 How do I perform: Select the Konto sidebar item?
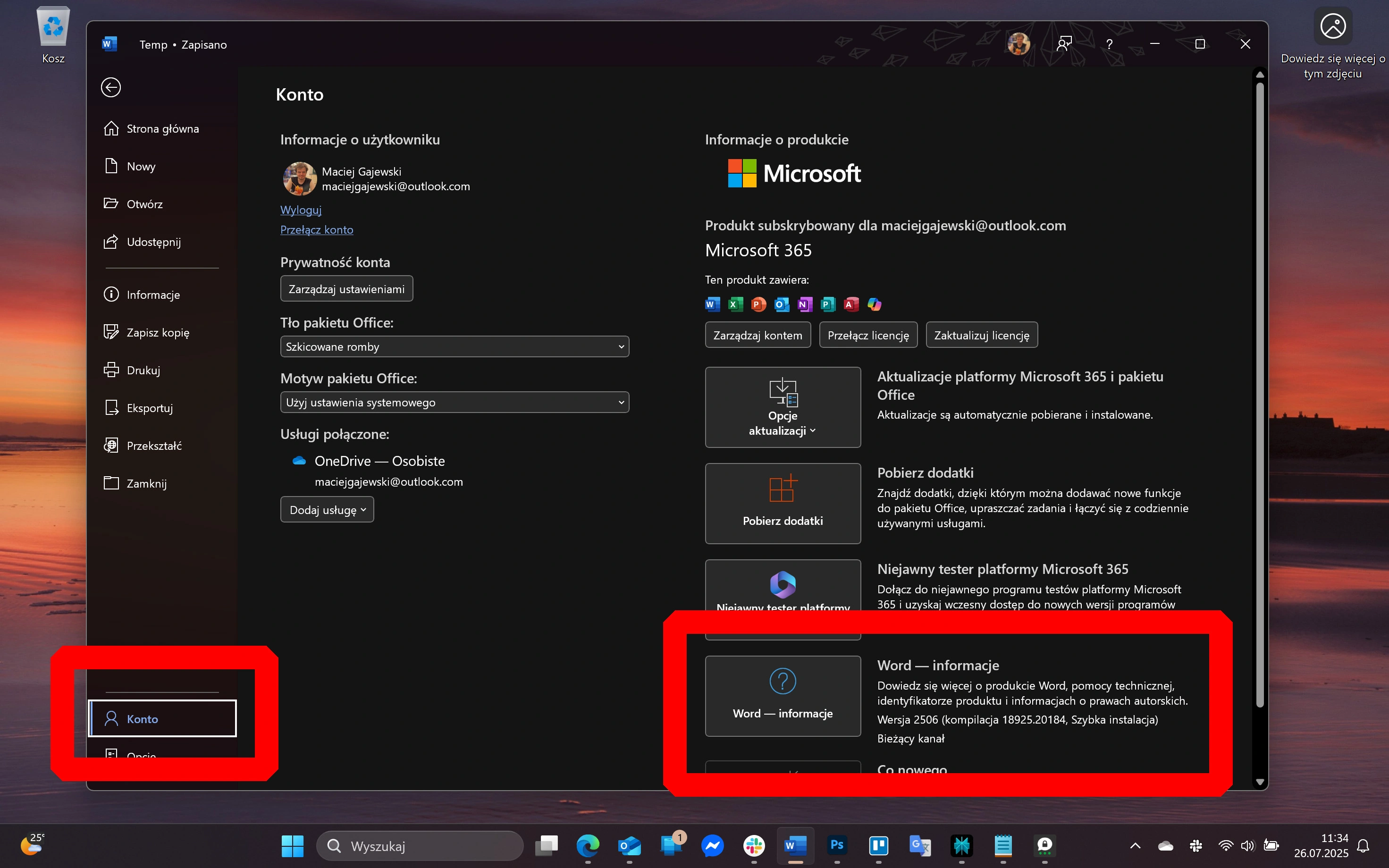pyautogui.click(x=162, y=718)
